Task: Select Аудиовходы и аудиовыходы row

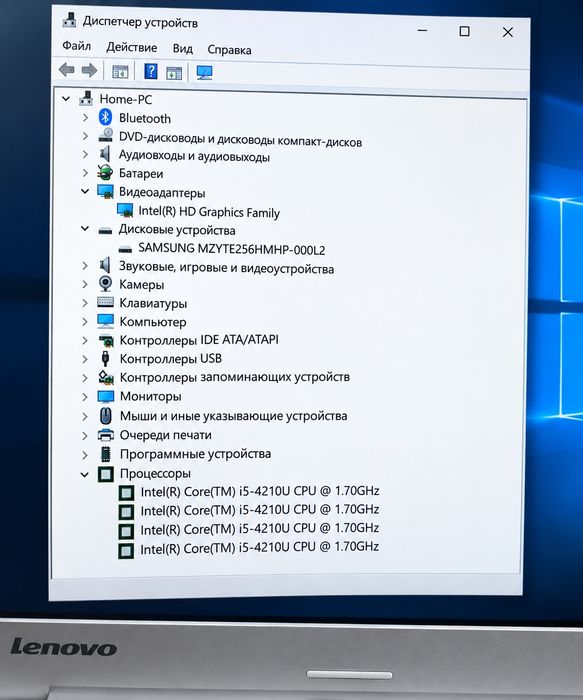Action: click(x=194, y=156)
